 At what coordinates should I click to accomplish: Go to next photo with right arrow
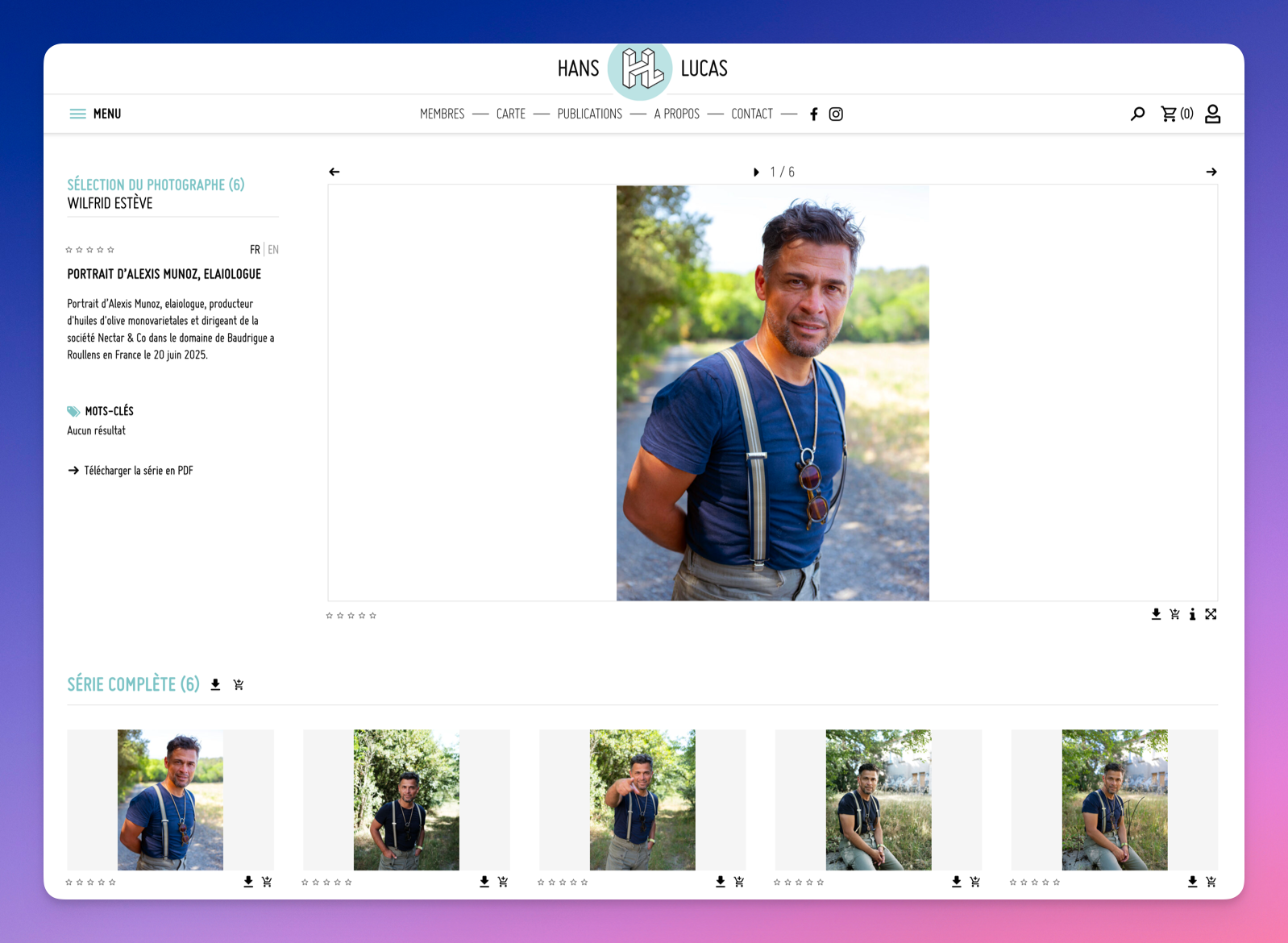coord(1211,172)
